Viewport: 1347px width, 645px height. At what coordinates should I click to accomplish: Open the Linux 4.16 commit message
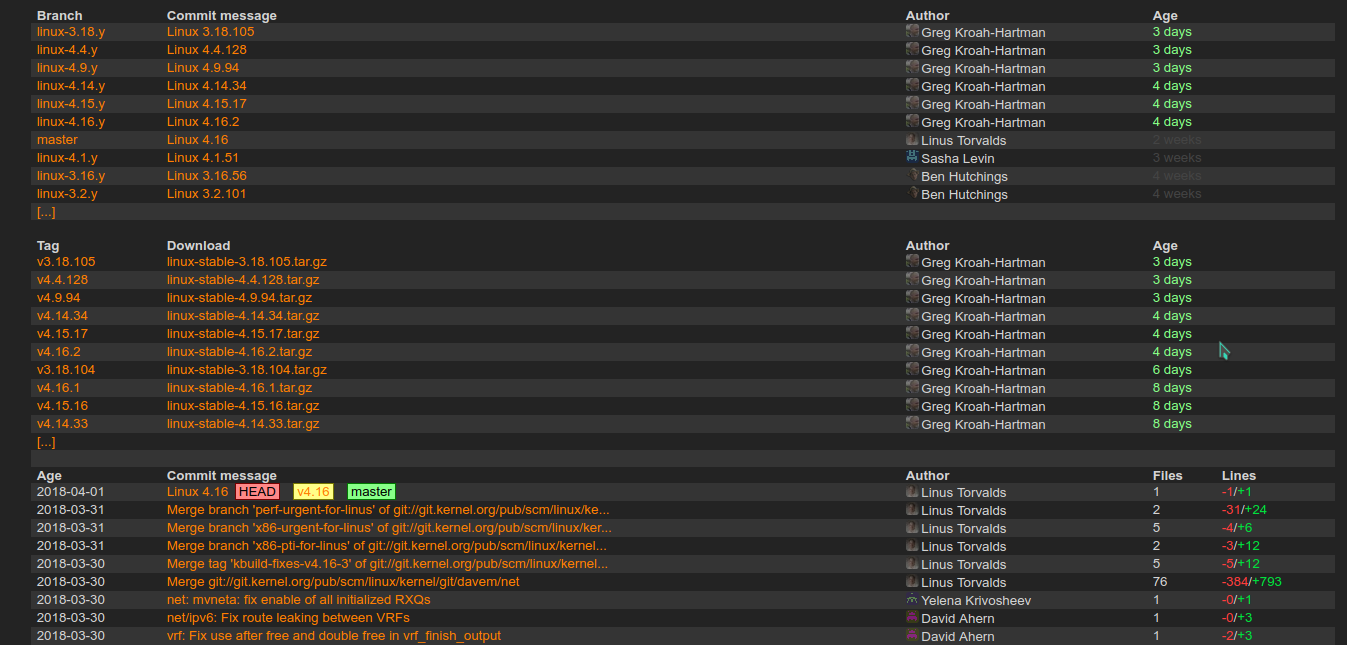click(197, 491)
